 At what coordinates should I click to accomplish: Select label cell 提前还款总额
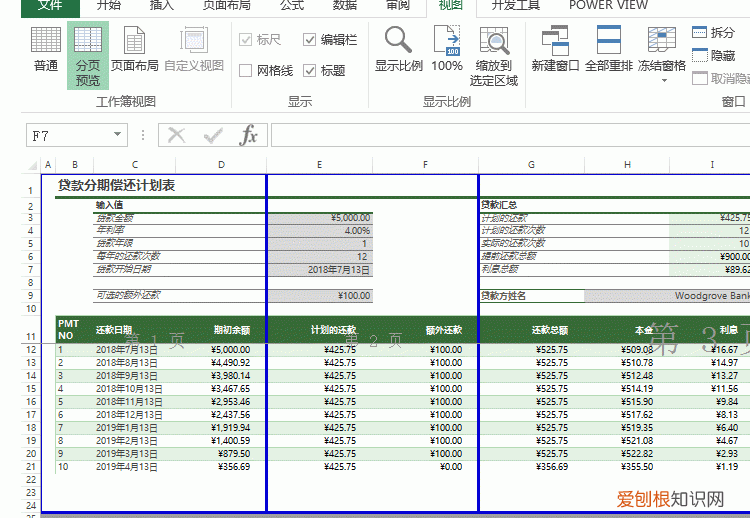click(x=509, y=256)
